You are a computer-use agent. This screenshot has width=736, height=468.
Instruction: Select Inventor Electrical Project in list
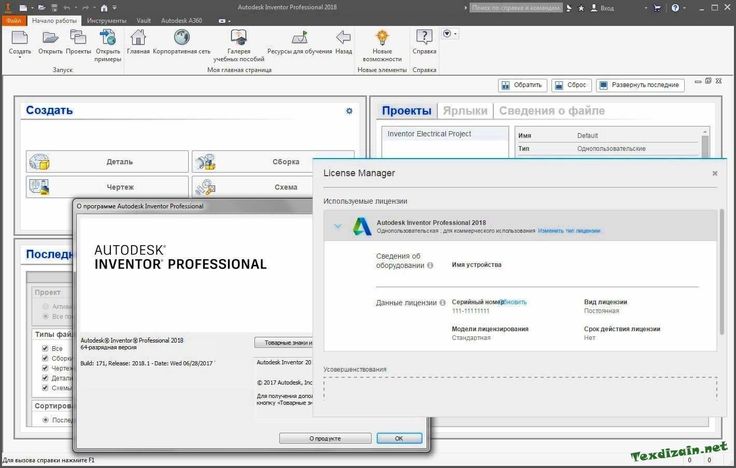[x=445, y=134]
